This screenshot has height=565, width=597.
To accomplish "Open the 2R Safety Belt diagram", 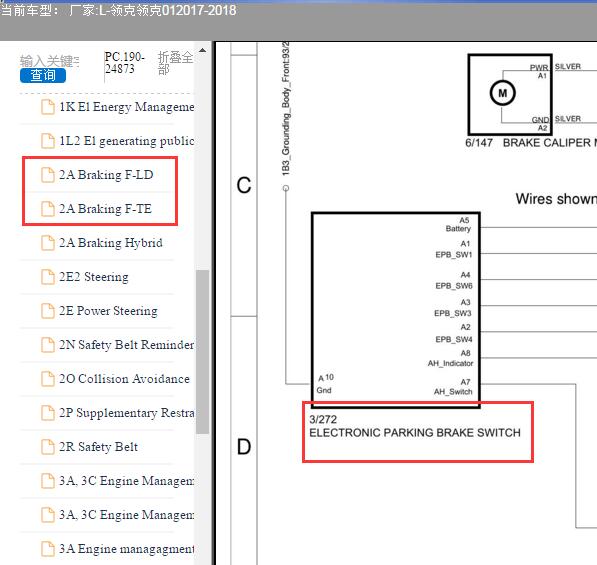I will 98,447.
